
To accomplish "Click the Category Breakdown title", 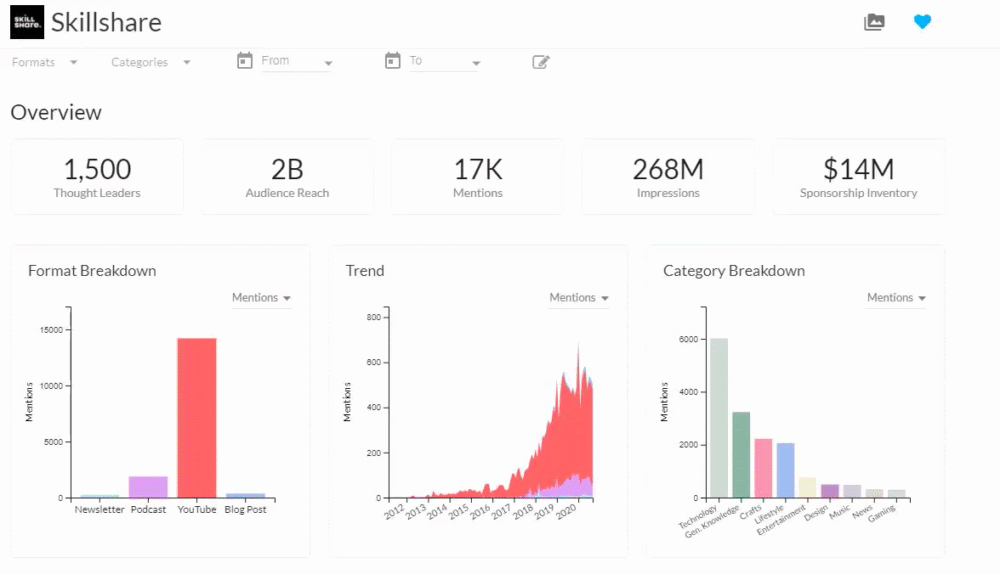I will coord(734,270).
